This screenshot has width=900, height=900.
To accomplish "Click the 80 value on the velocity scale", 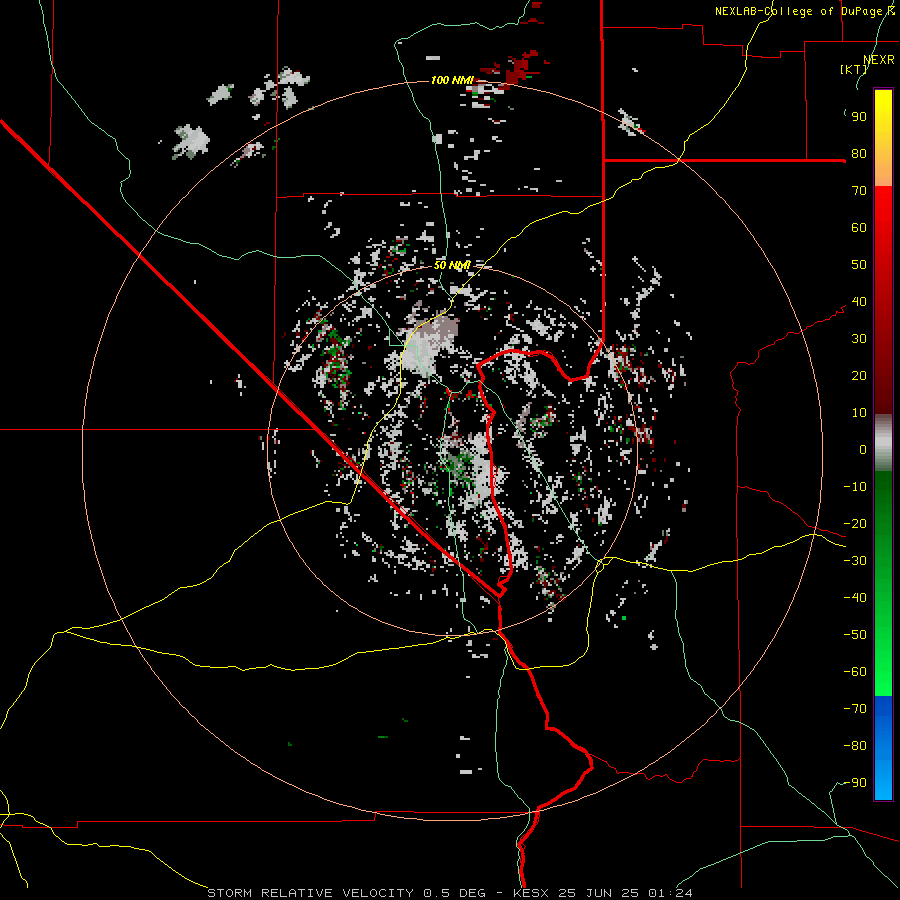I will [x=859, y=153].
